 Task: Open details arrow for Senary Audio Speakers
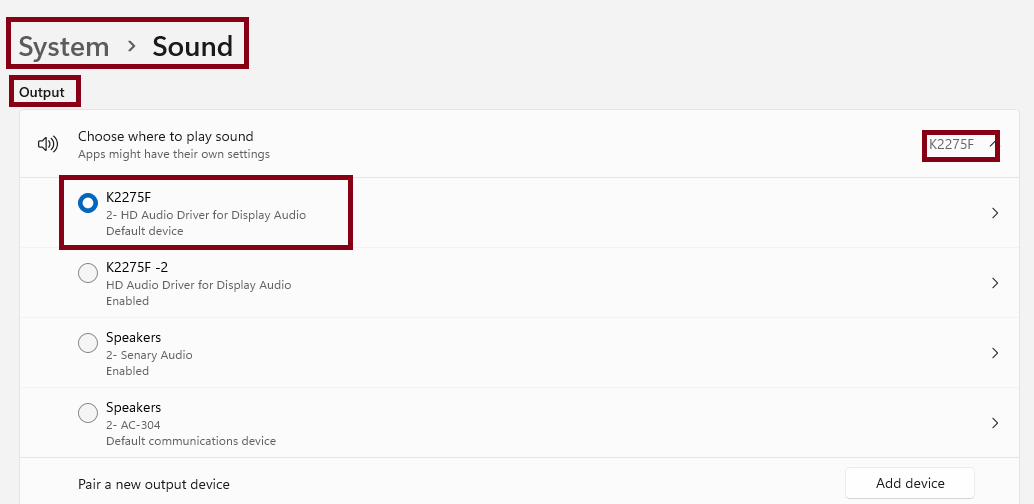point(995,353)
